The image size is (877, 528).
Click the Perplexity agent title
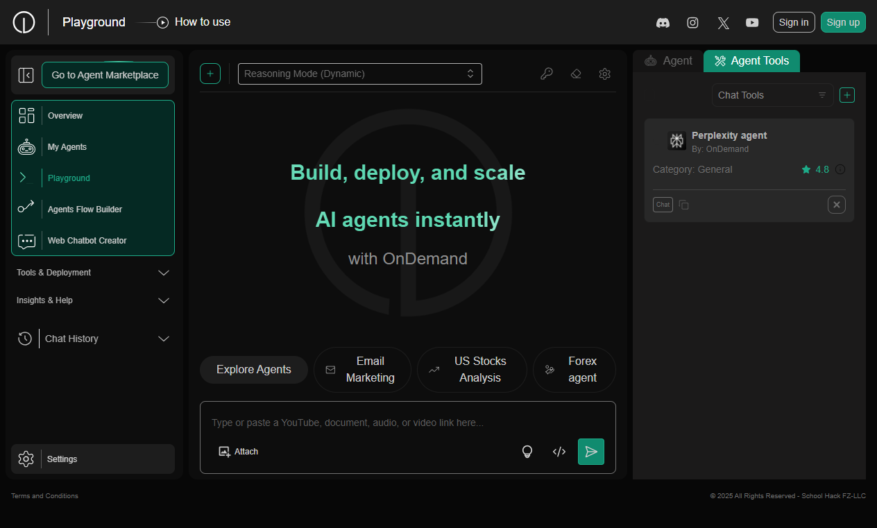pyautogui.click(x=729, y=135)
